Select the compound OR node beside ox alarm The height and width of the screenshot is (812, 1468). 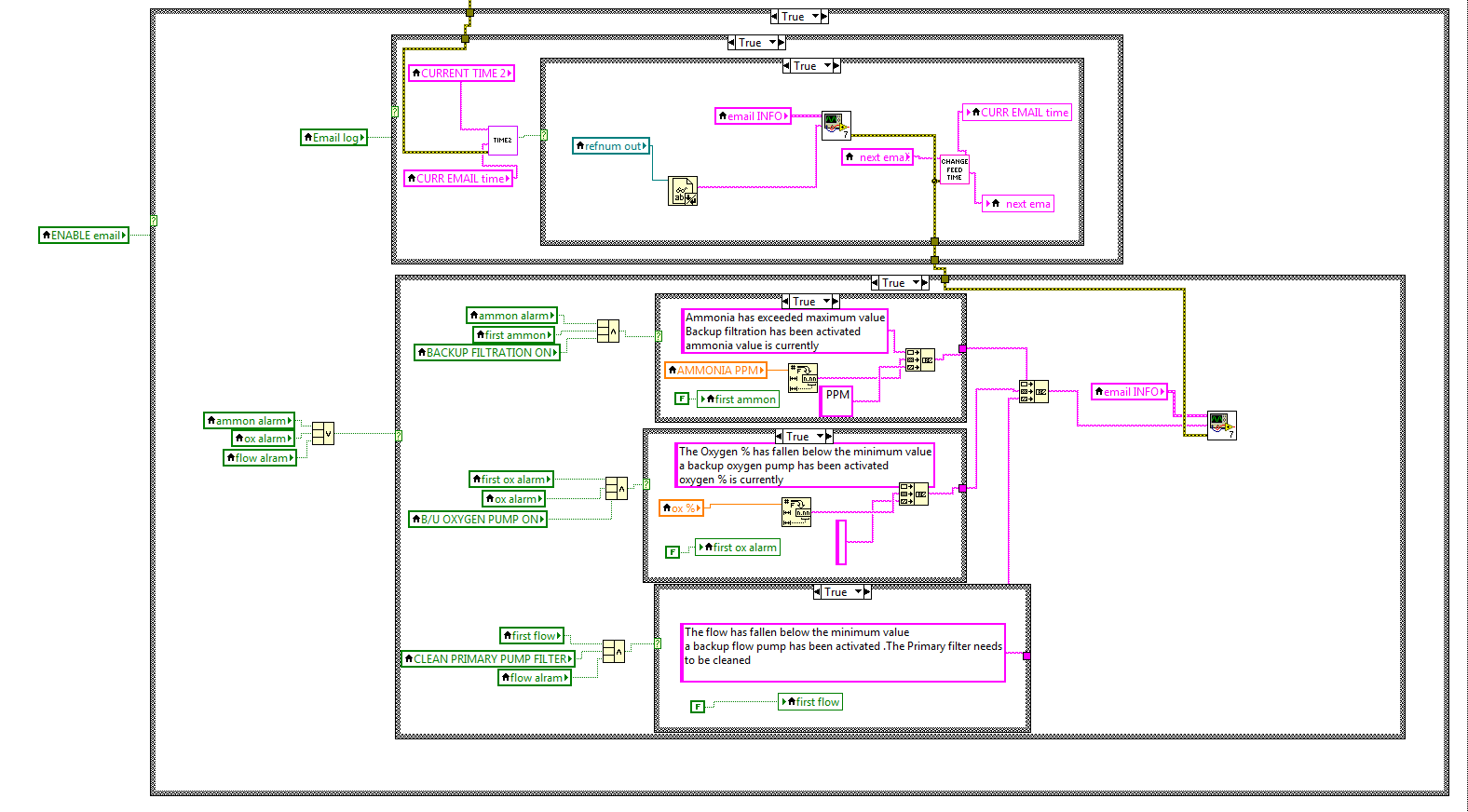coord(322,434)
